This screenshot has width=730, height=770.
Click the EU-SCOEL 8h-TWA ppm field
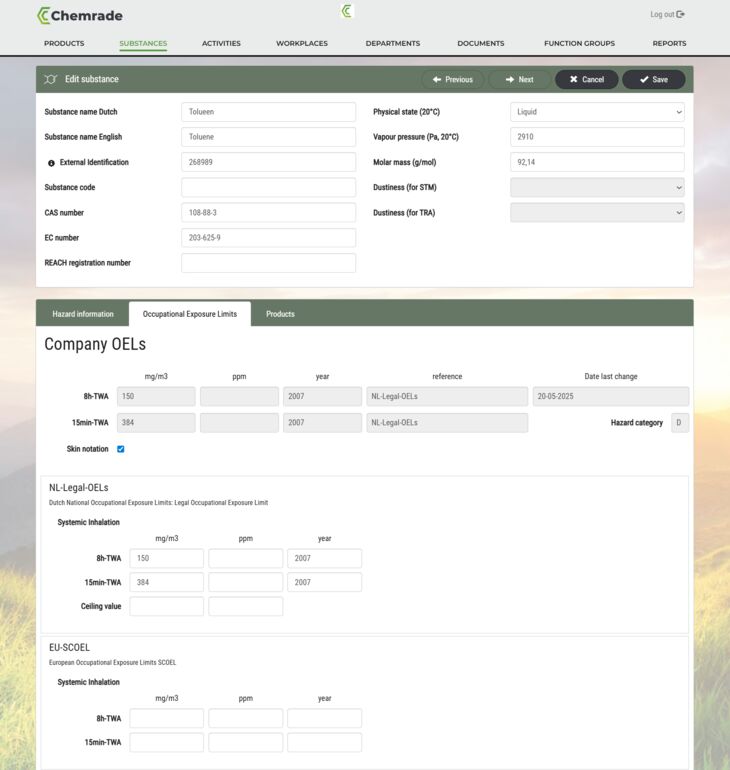245,718
